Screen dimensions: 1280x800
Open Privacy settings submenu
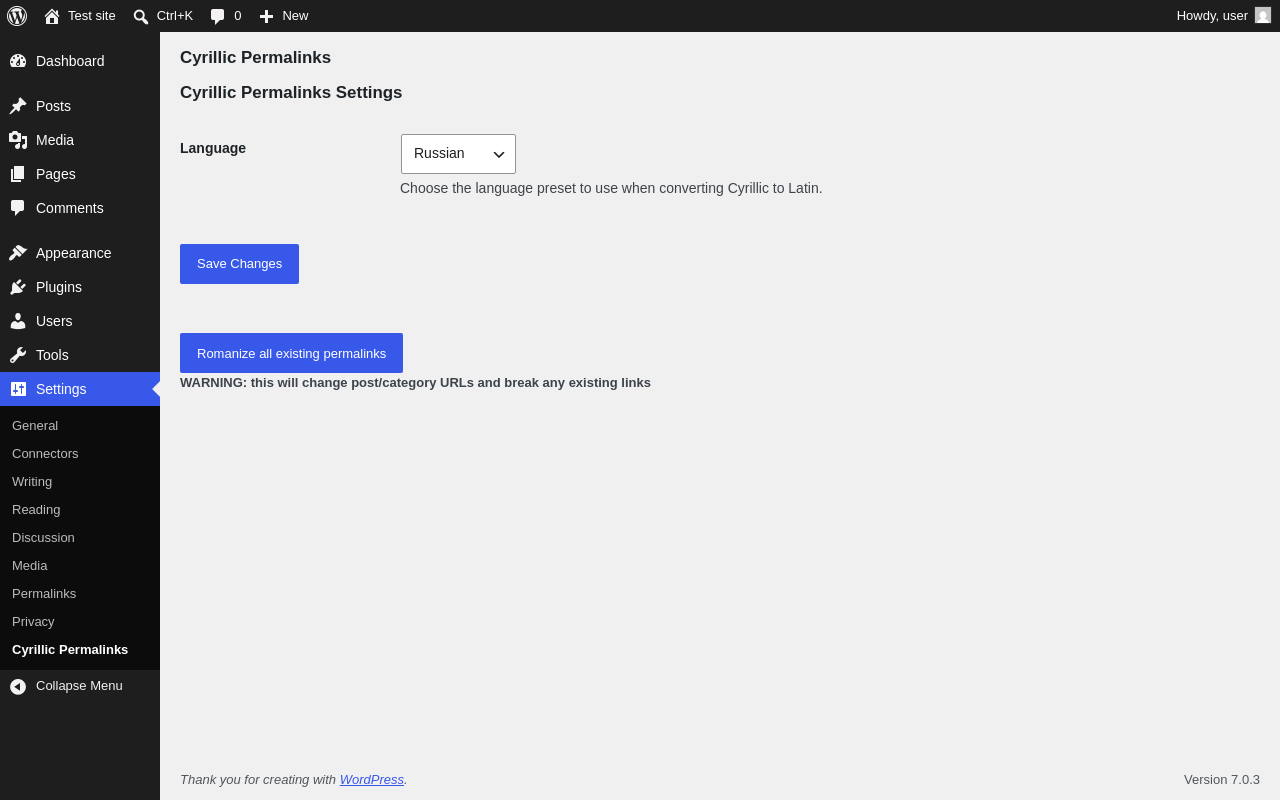tap(33, 621)
